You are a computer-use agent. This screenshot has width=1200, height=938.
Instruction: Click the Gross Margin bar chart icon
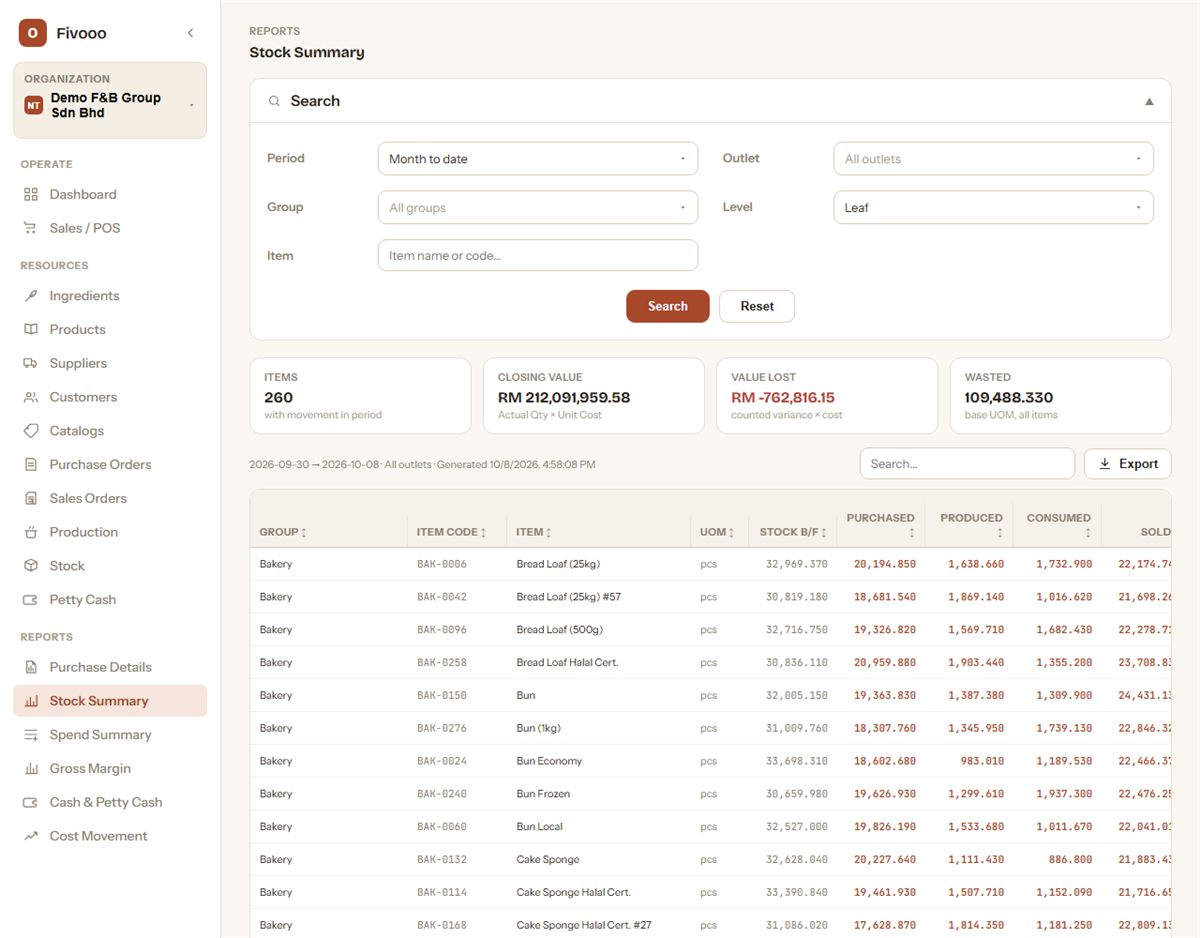click(x=31, y=769)
